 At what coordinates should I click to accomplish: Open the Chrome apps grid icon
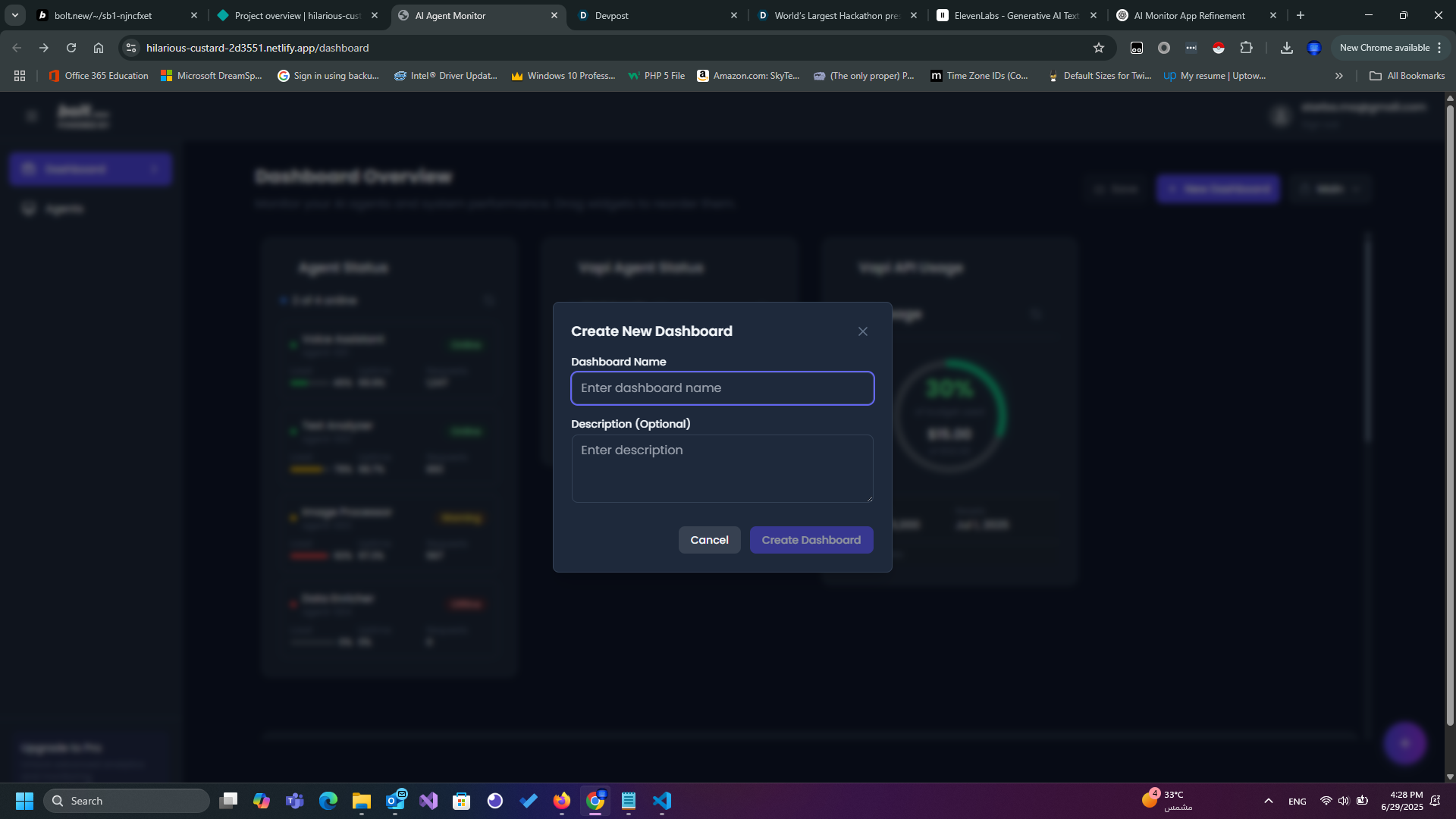(x=20, y=76)
